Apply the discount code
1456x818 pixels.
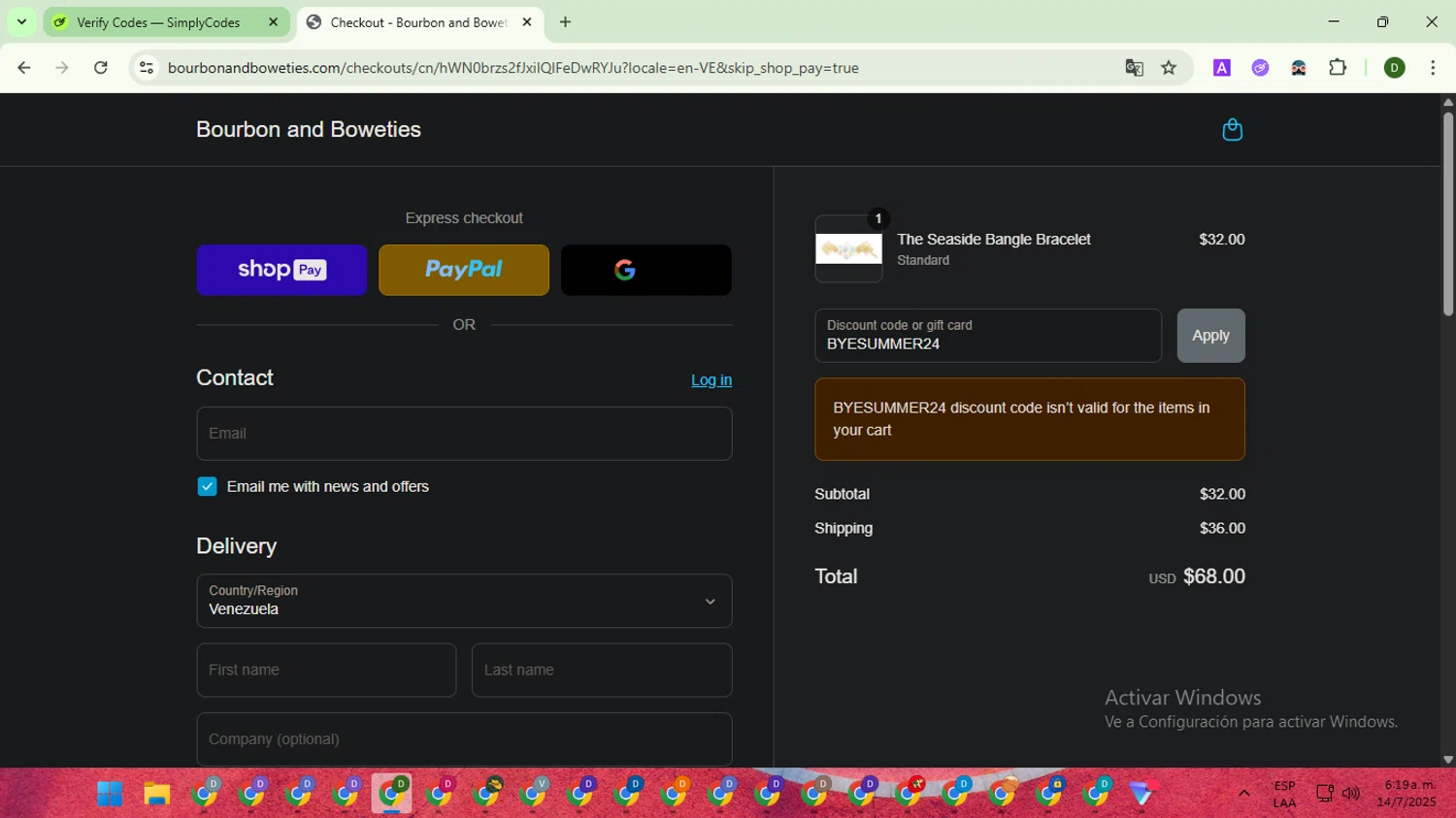pos(1210,336)
